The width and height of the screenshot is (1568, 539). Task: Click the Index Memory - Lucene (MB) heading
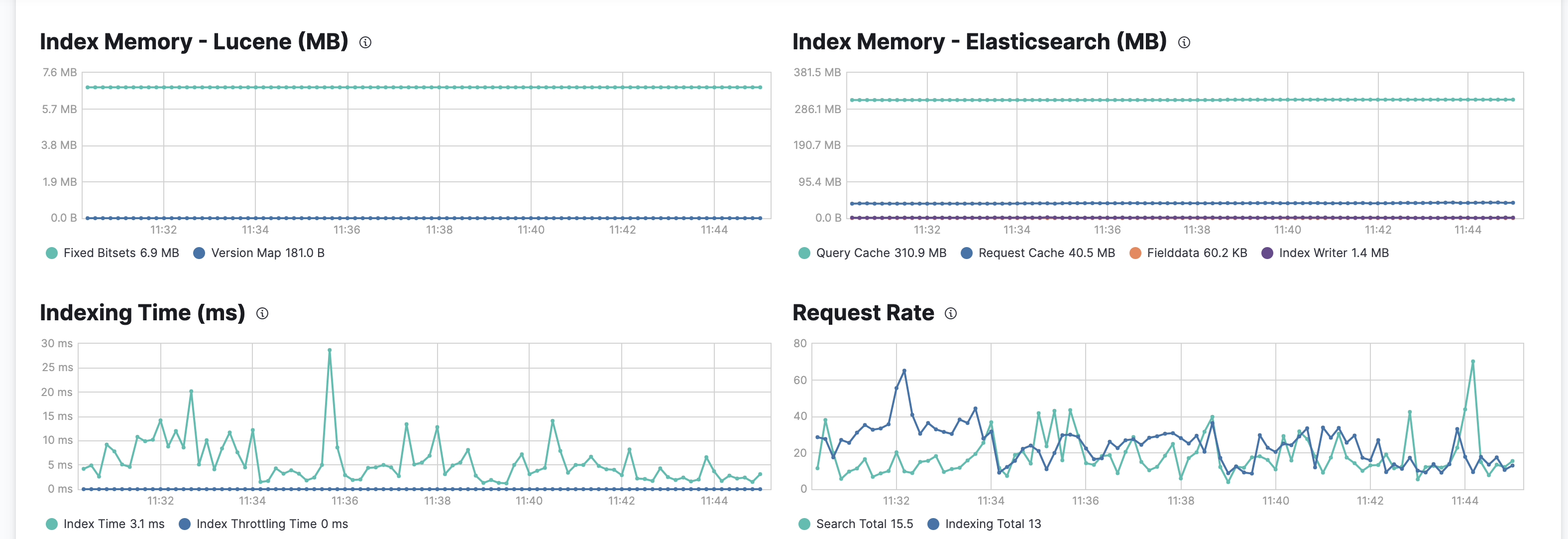[x=194, y=42]
